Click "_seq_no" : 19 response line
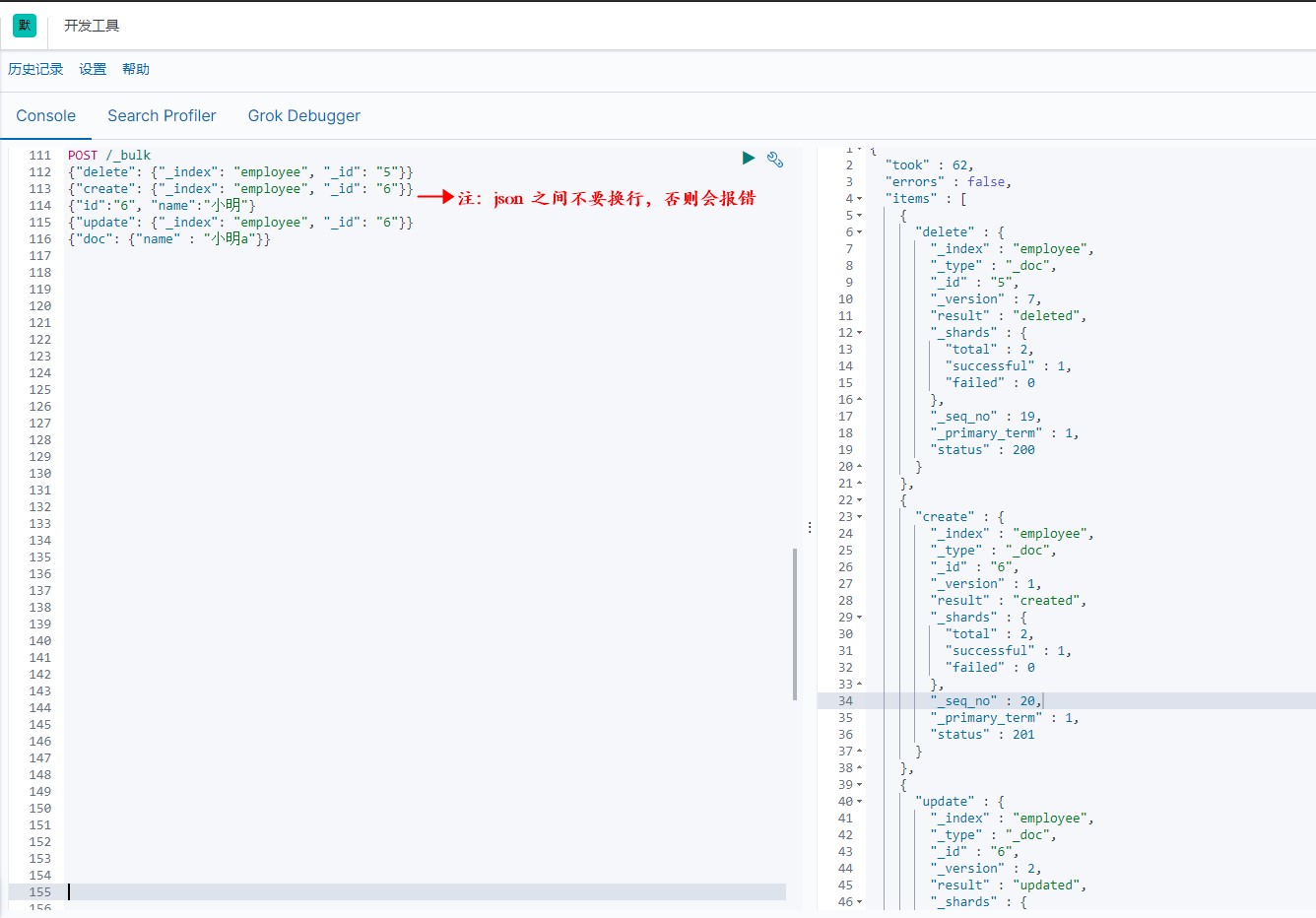Screen dimensions: 1316x918 point(985,417)
